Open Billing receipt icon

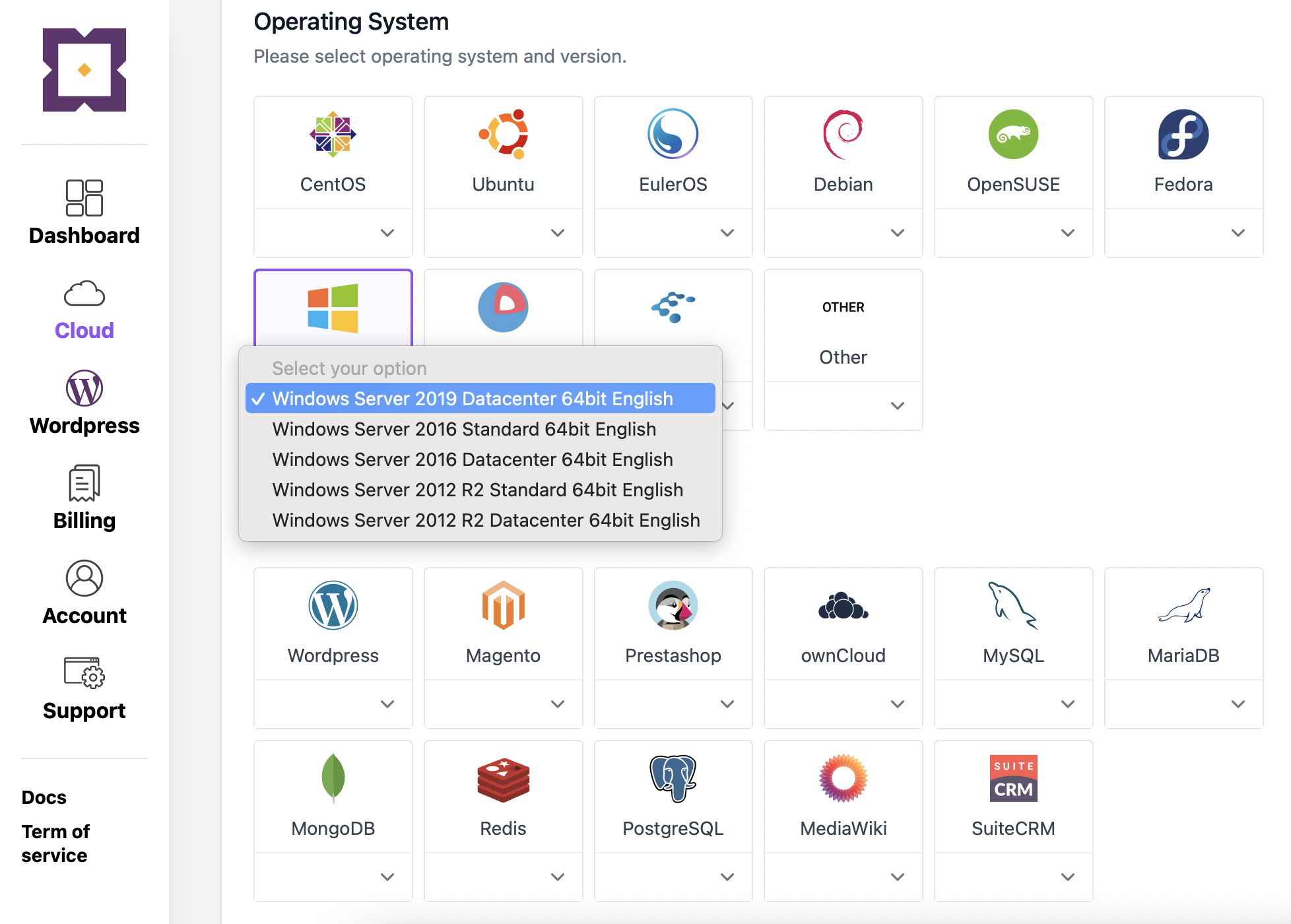coord(84,483)
